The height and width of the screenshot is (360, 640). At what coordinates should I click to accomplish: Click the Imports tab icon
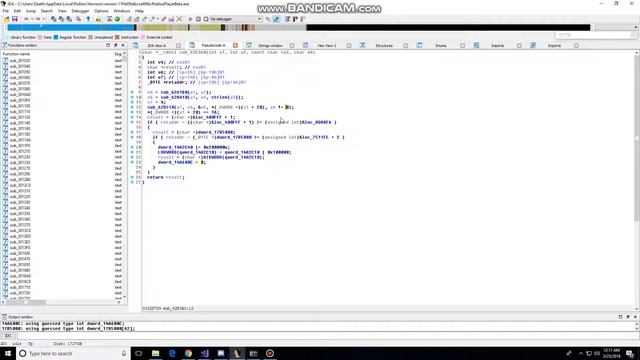coord(476,45)
